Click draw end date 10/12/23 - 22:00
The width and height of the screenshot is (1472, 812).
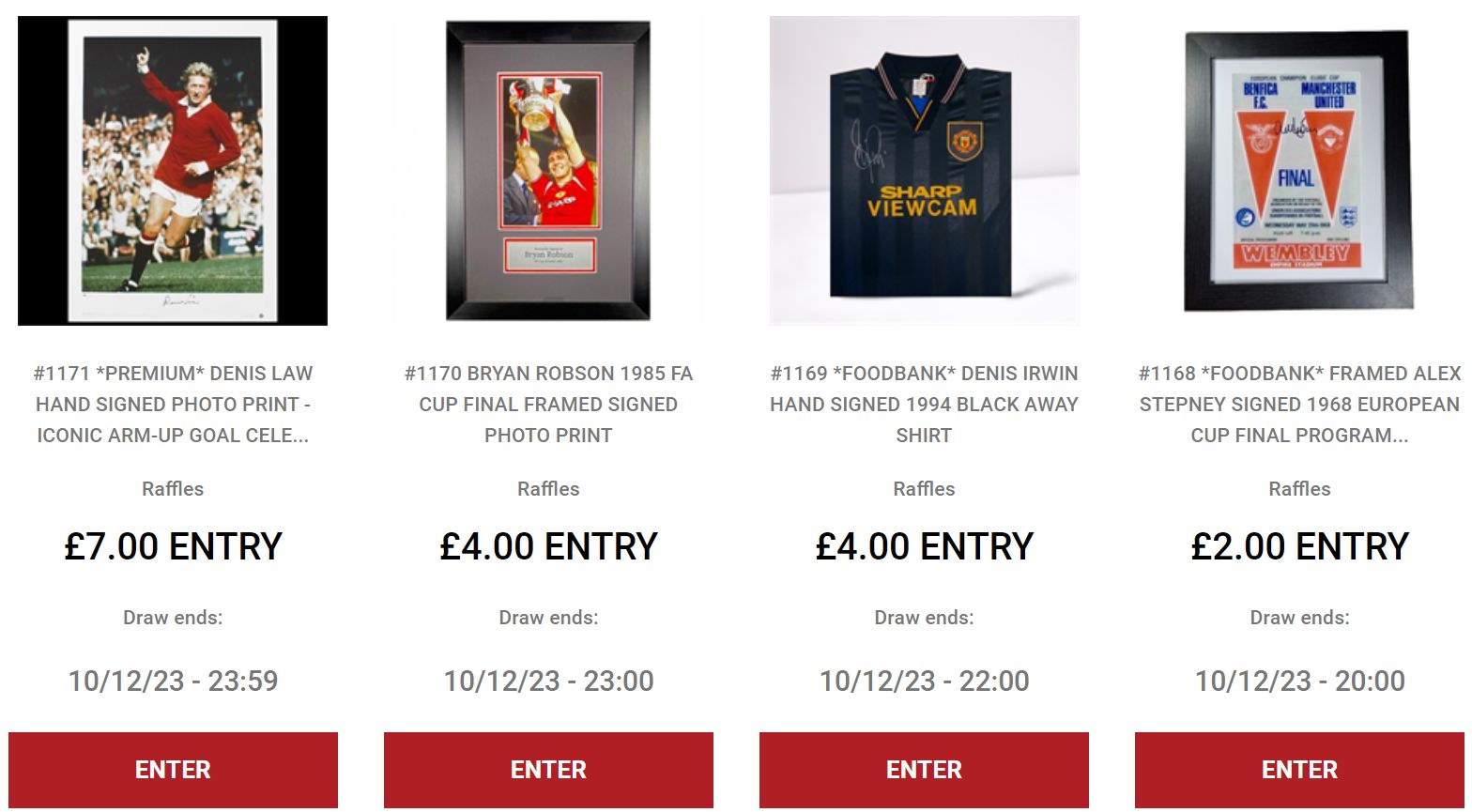(924, 681)
